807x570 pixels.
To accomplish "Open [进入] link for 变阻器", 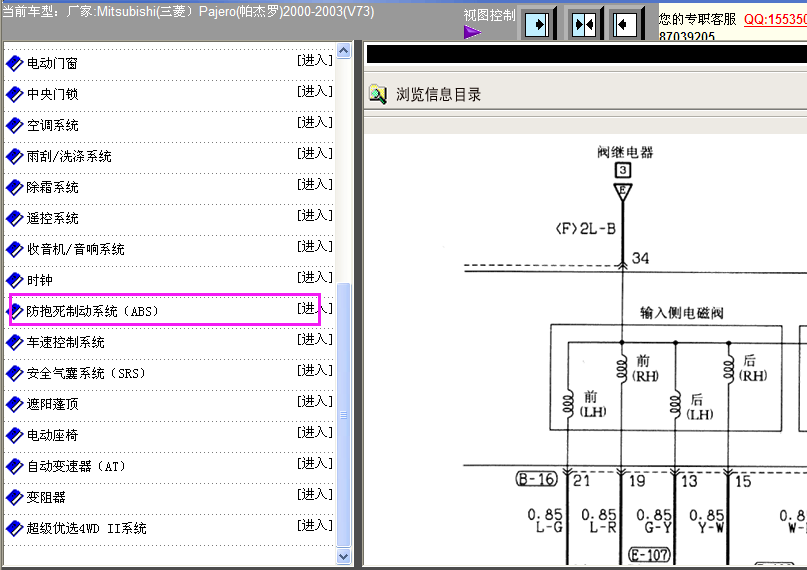I will tap(315, 494).
